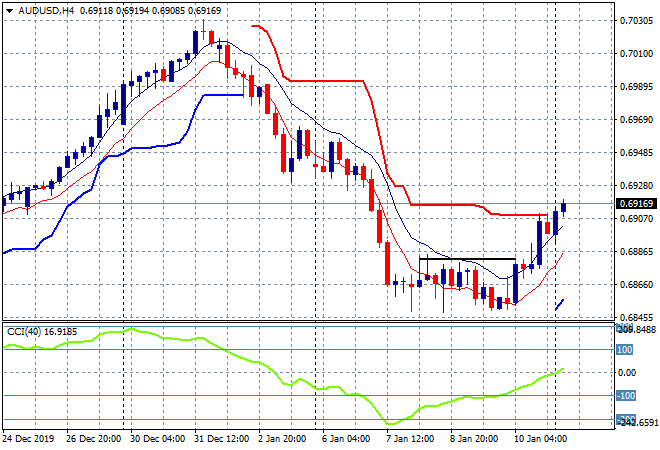Click the 0.69070 price axis label
The image size is (660, 450).
tap(636, 218)
